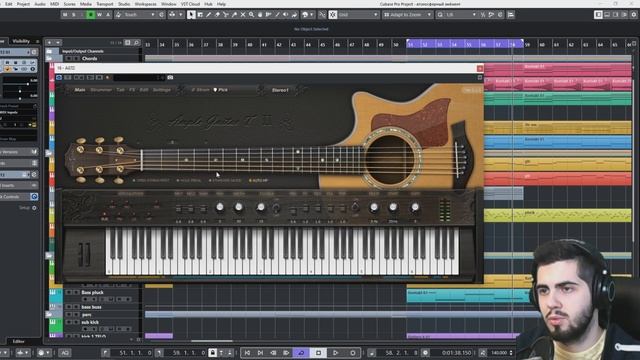Click the time display 0:01:38.150
The image size is (640, 360).
[456, 353]
